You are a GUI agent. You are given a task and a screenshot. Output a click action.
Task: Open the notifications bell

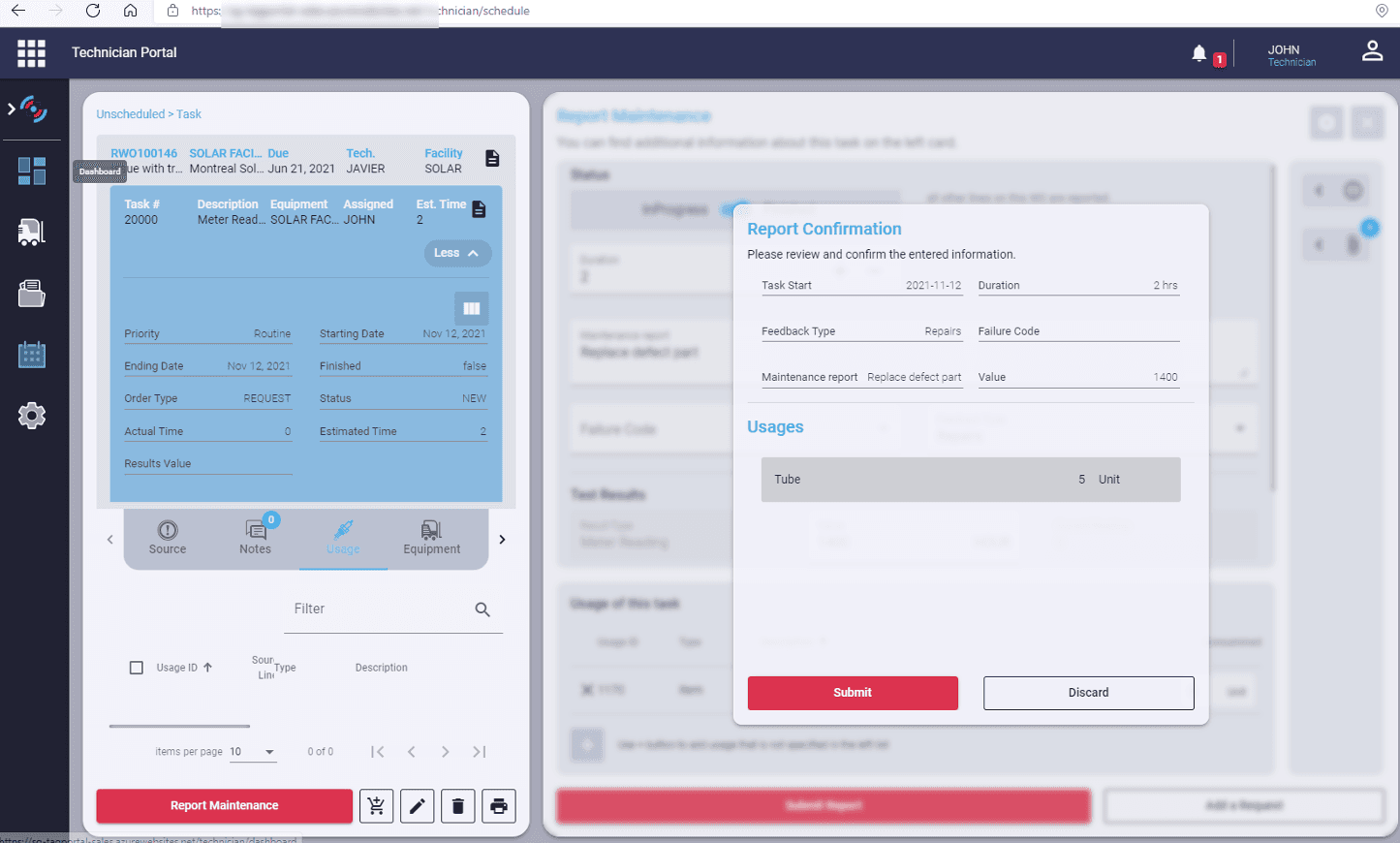pyautogui.click(x=1199, y=53)
